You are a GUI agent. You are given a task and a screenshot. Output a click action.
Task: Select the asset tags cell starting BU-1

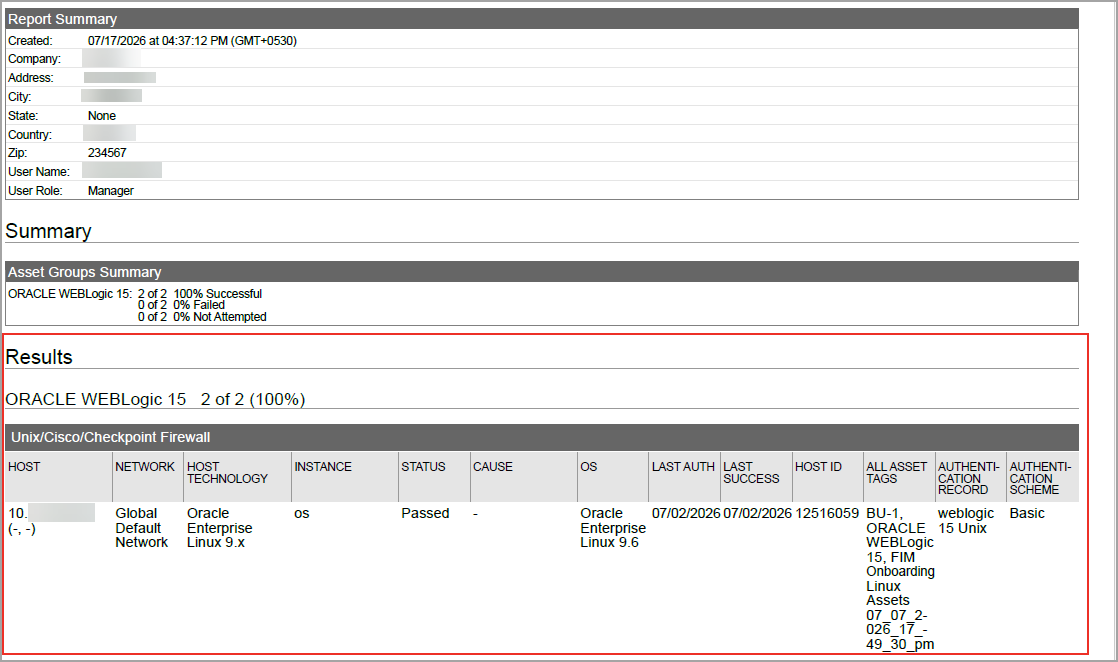(900, 579)
